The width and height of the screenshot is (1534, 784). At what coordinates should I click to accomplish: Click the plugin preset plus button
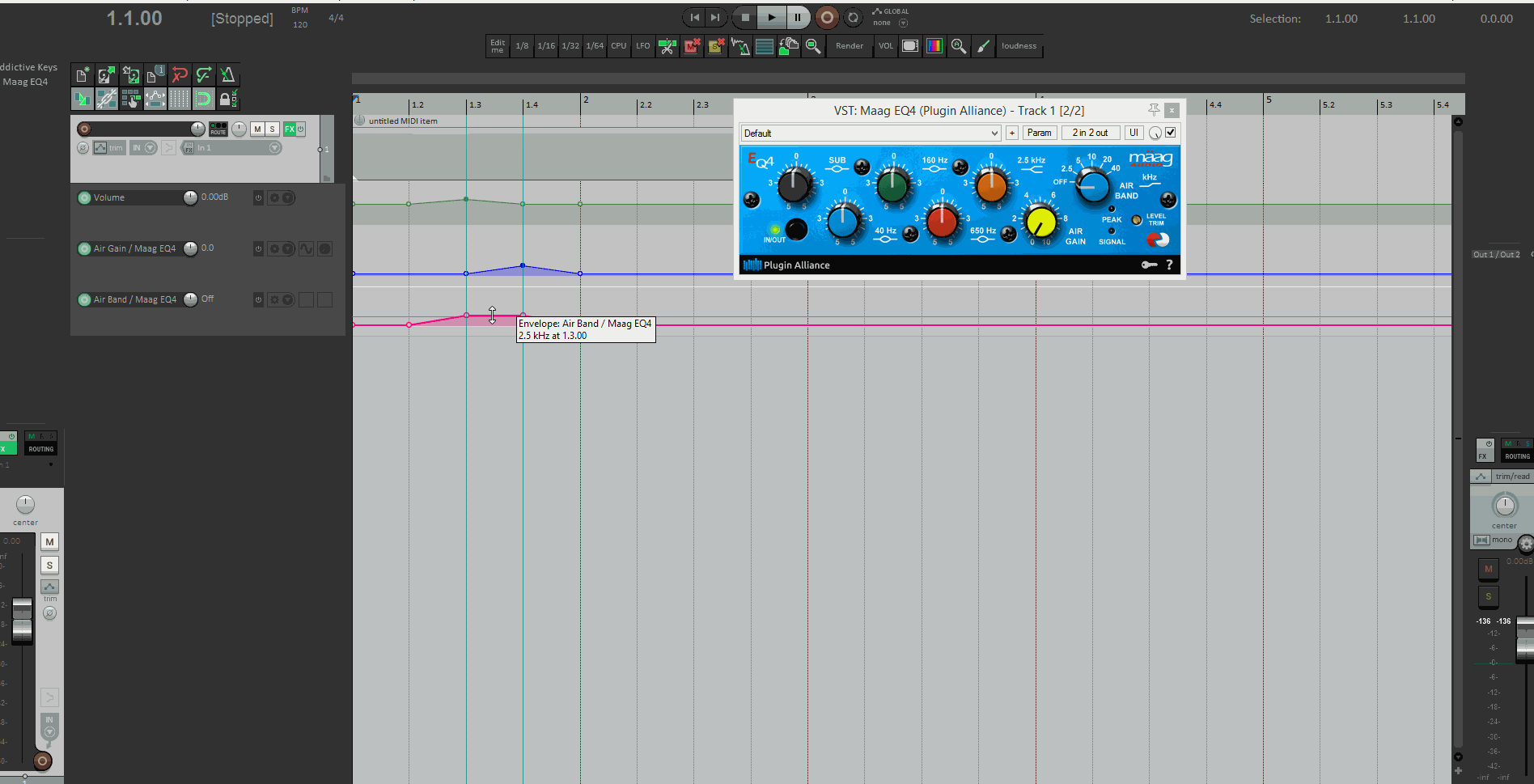(1012, 133)
